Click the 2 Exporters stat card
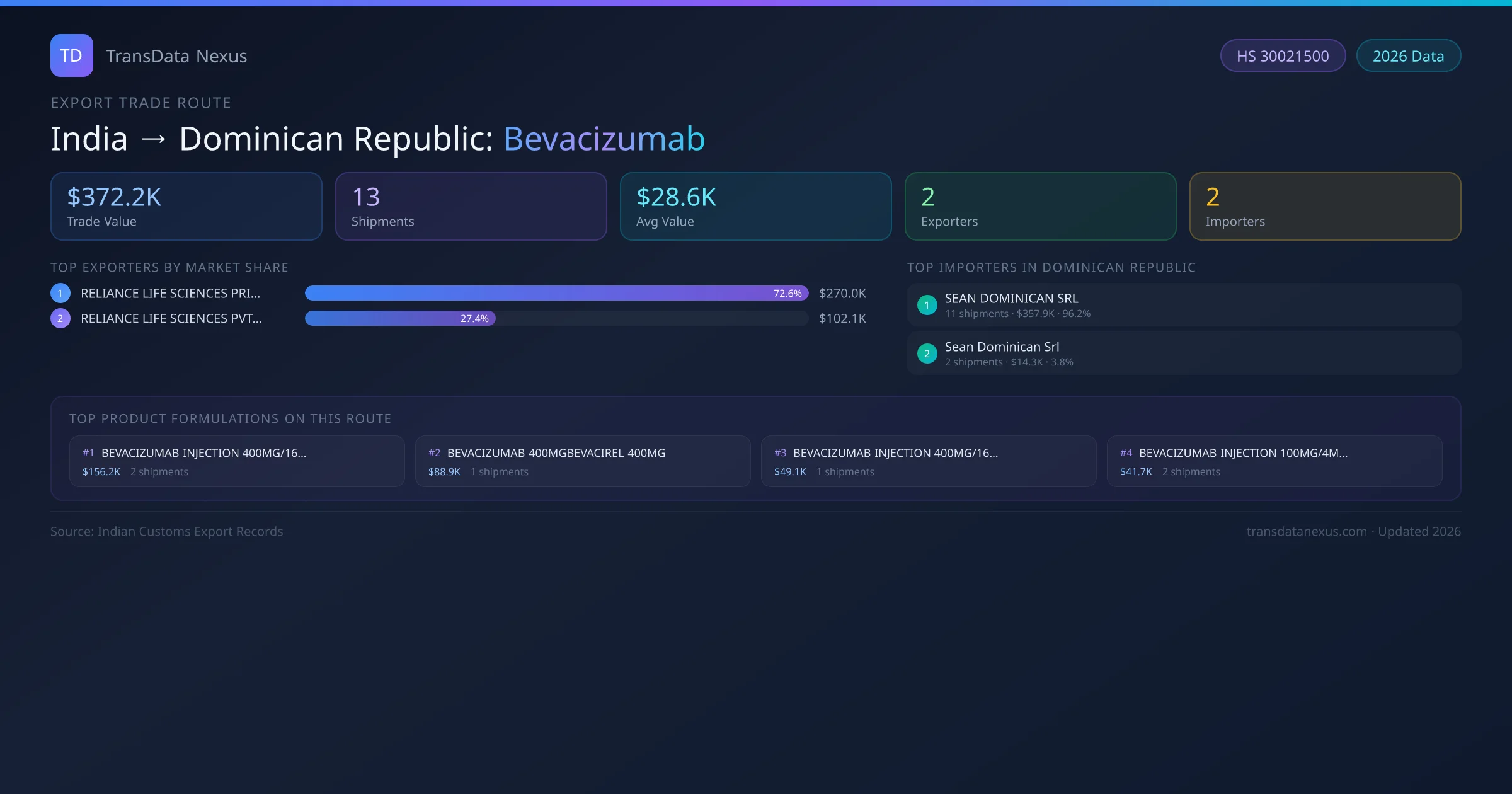Image resolution: width=1512 pixels, height=794 pixels. click(1040, 207)
